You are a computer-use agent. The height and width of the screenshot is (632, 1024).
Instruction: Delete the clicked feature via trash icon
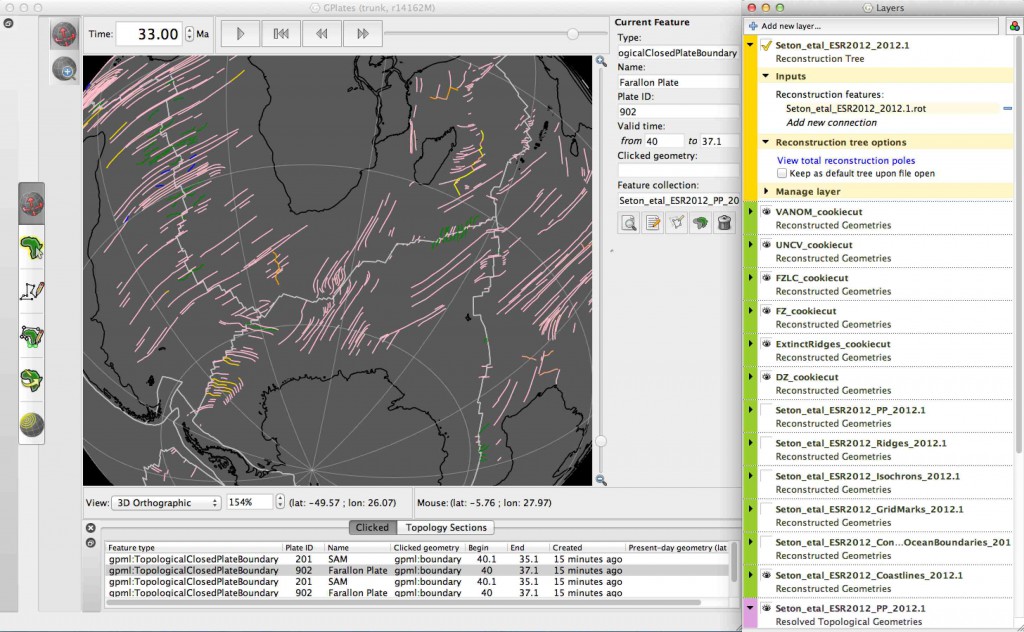point(723,222)
